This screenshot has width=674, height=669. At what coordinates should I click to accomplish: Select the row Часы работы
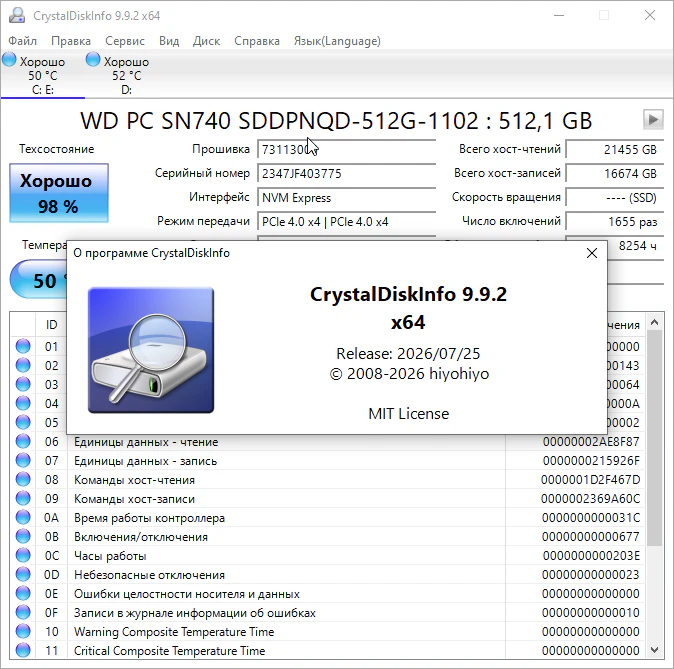(328, 555)
